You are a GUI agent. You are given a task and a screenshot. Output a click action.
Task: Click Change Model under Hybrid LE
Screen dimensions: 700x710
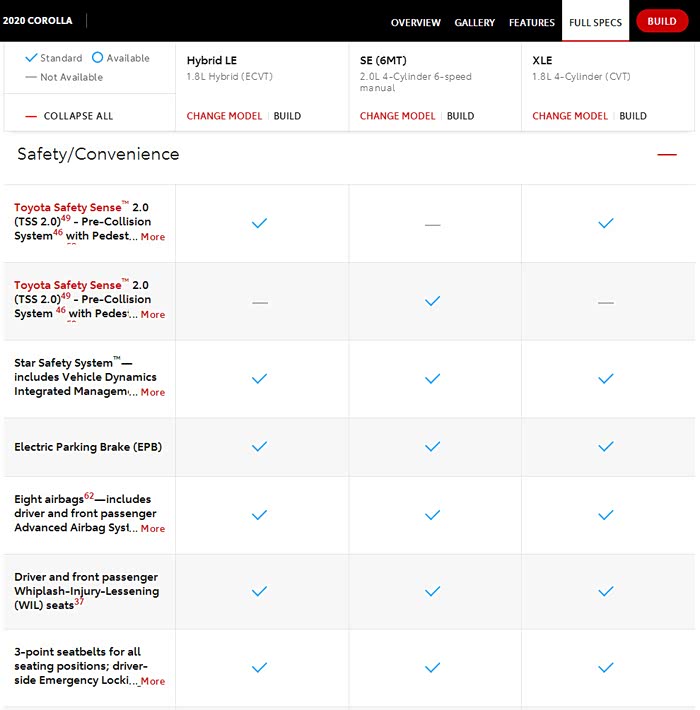click(224, 116)
